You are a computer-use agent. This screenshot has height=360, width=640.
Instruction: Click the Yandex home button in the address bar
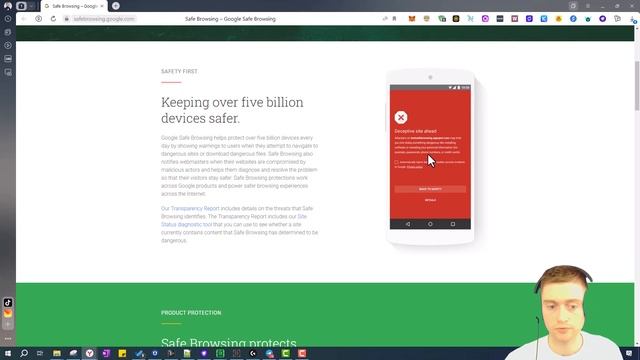[38, 19]
